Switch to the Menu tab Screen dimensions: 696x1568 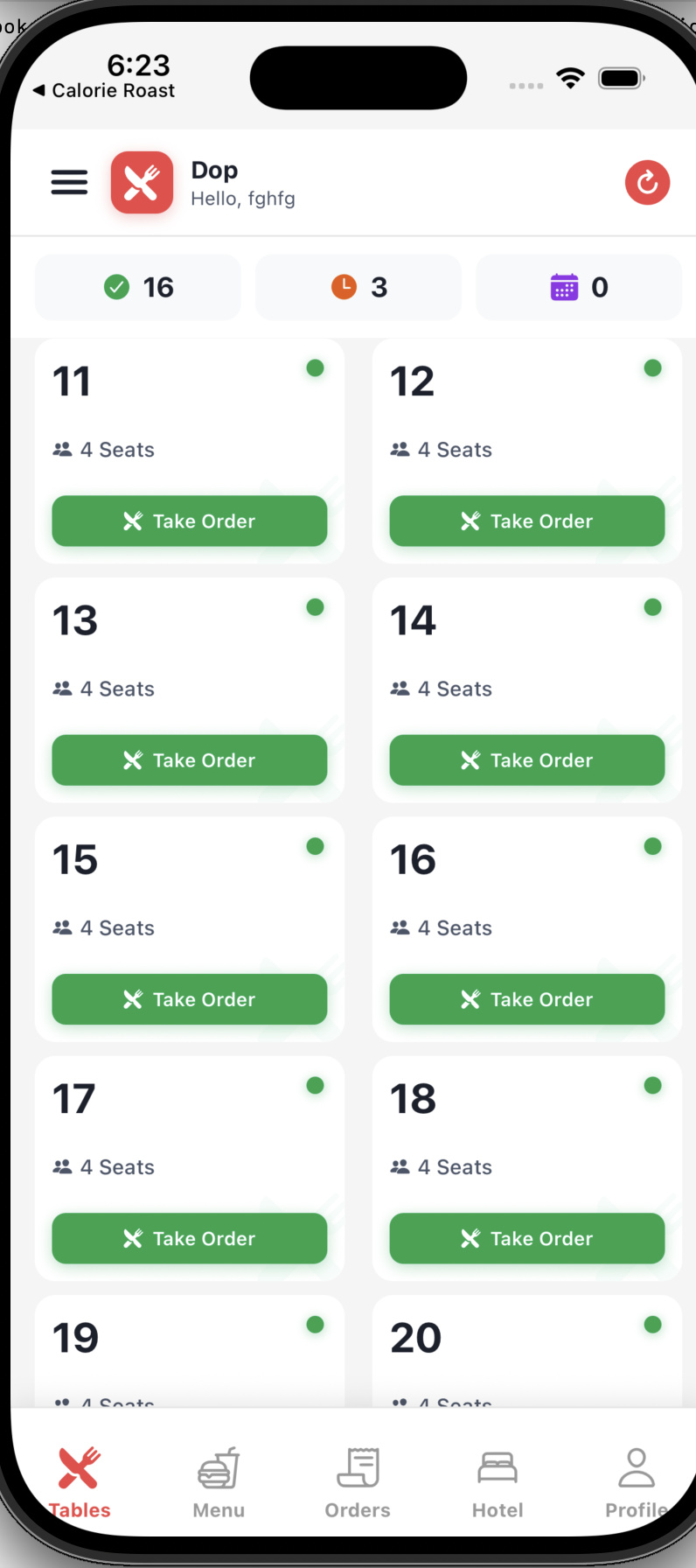[x=219, y=1482]
